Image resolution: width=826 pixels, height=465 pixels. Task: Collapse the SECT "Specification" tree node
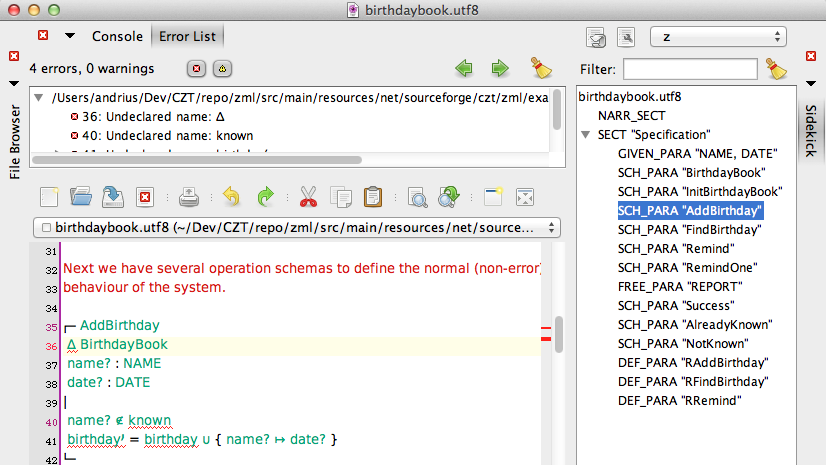pyautogui.click(x=585, y=135)
